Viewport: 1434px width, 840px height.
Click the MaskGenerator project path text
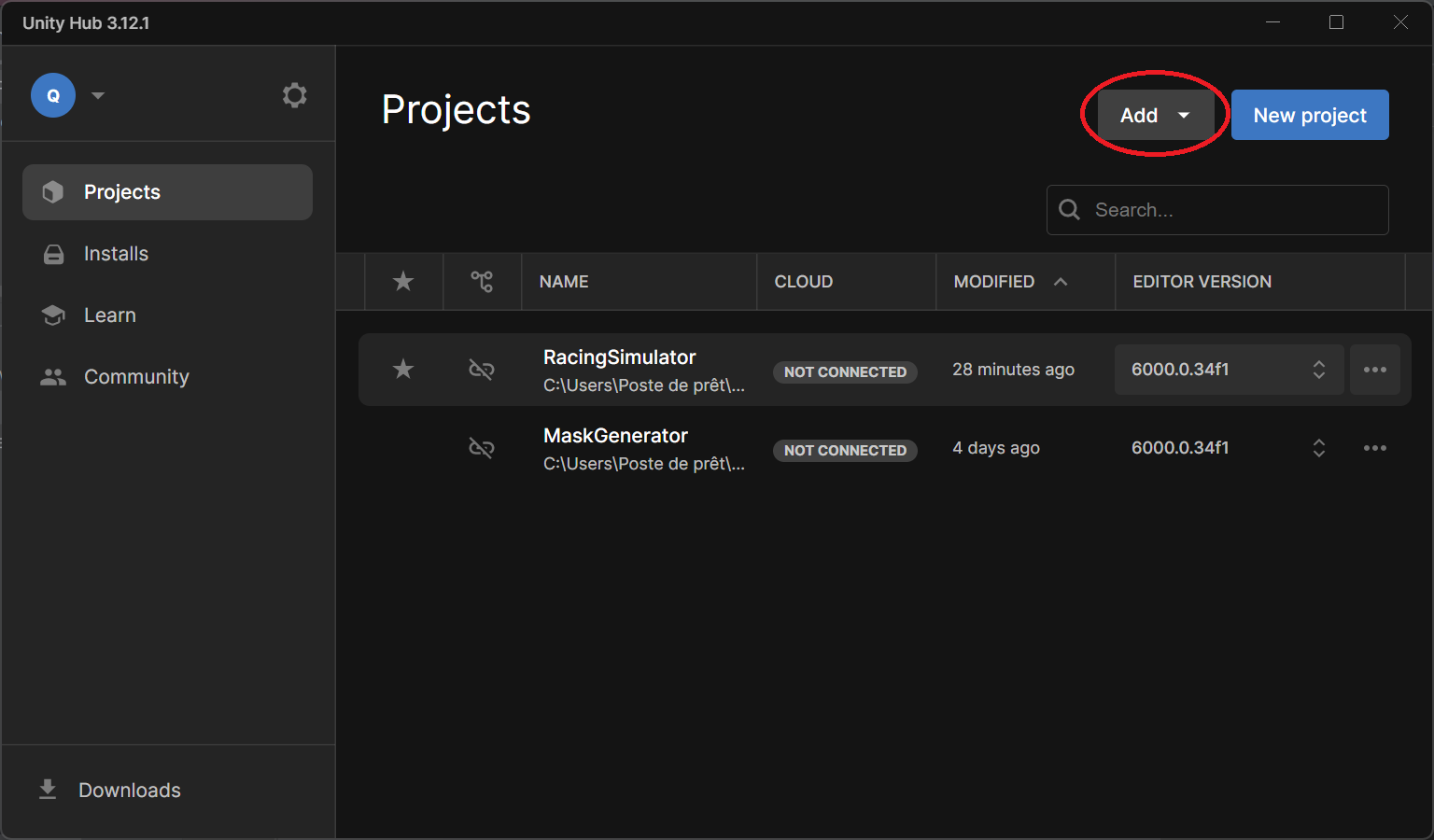[644, 464]
